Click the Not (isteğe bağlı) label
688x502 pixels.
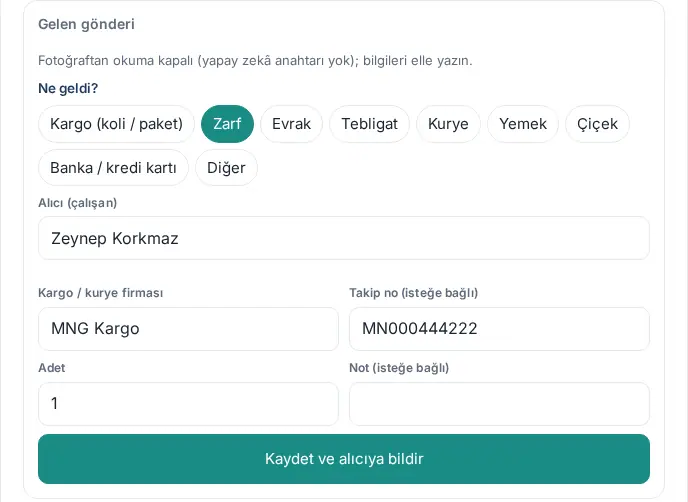(399, 368)
